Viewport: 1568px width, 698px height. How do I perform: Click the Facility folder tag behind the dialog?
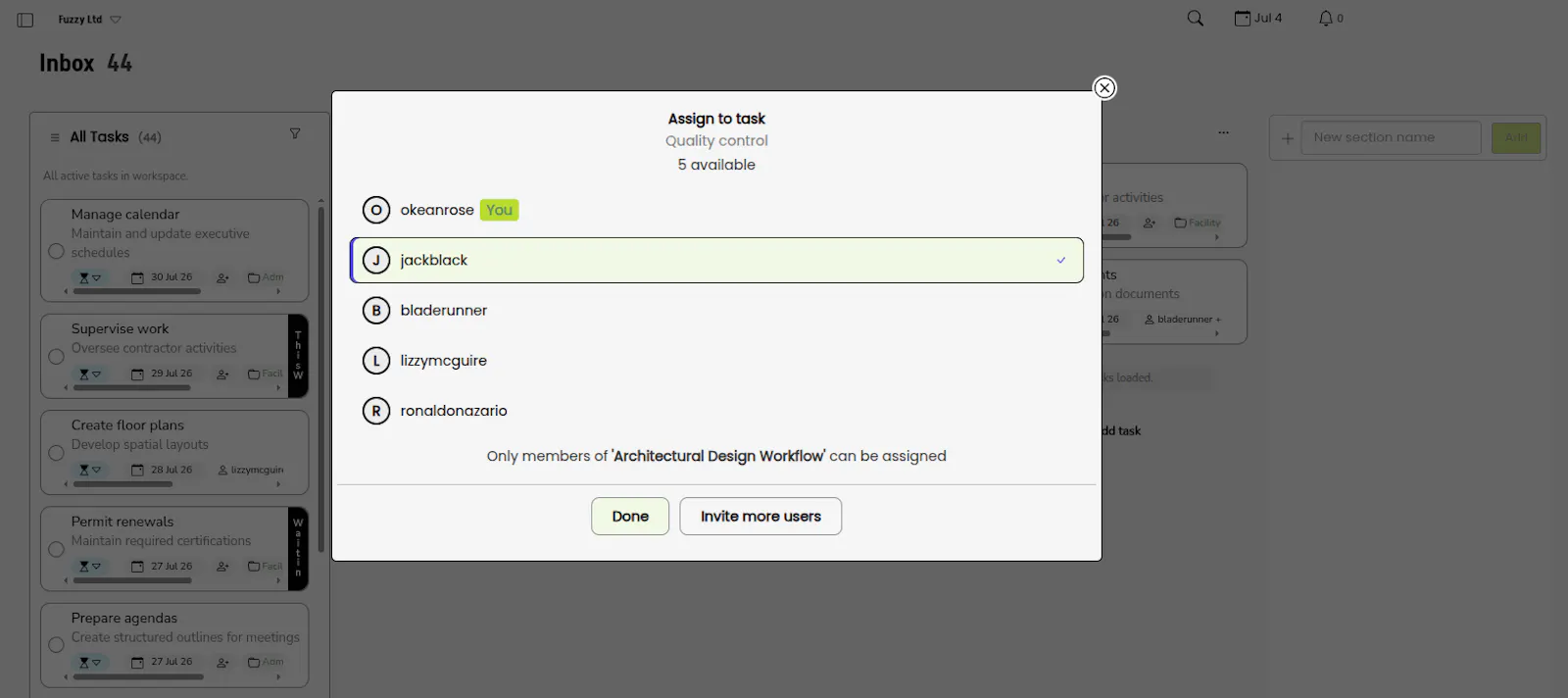point(1198,223)
